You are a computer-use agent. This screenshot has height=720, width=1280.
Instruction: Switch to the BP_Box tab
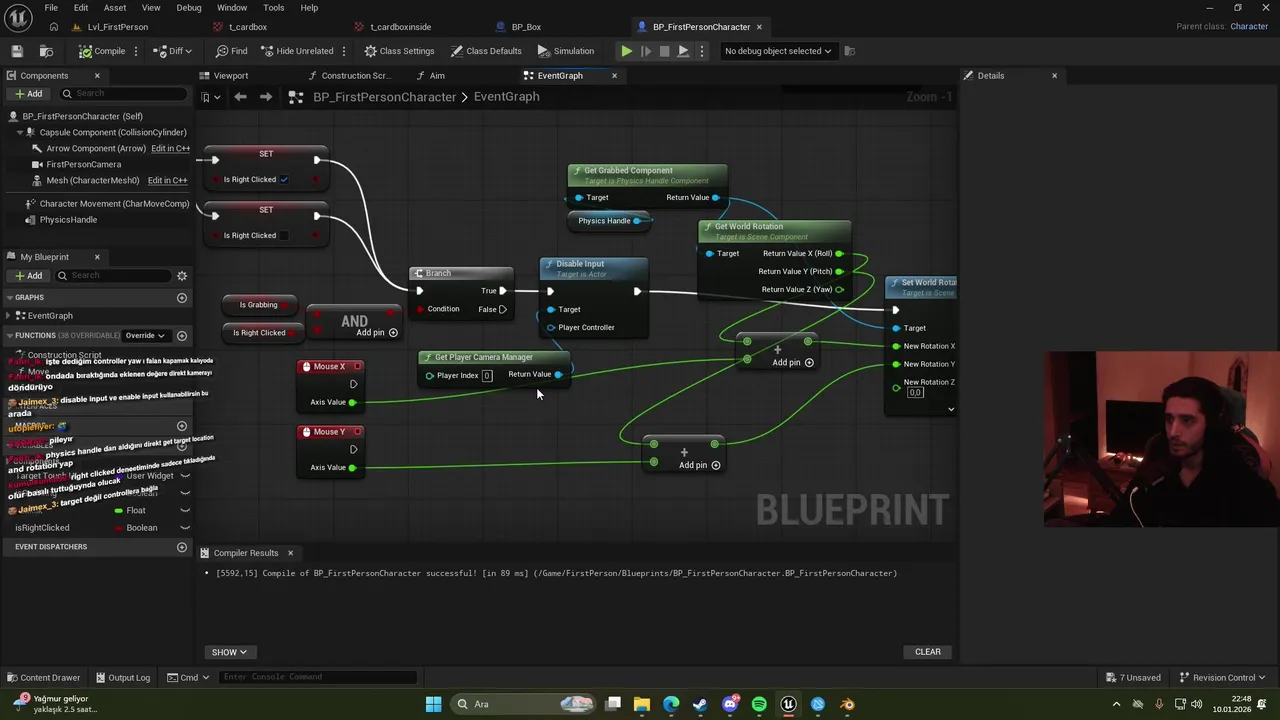pos(525,27)
